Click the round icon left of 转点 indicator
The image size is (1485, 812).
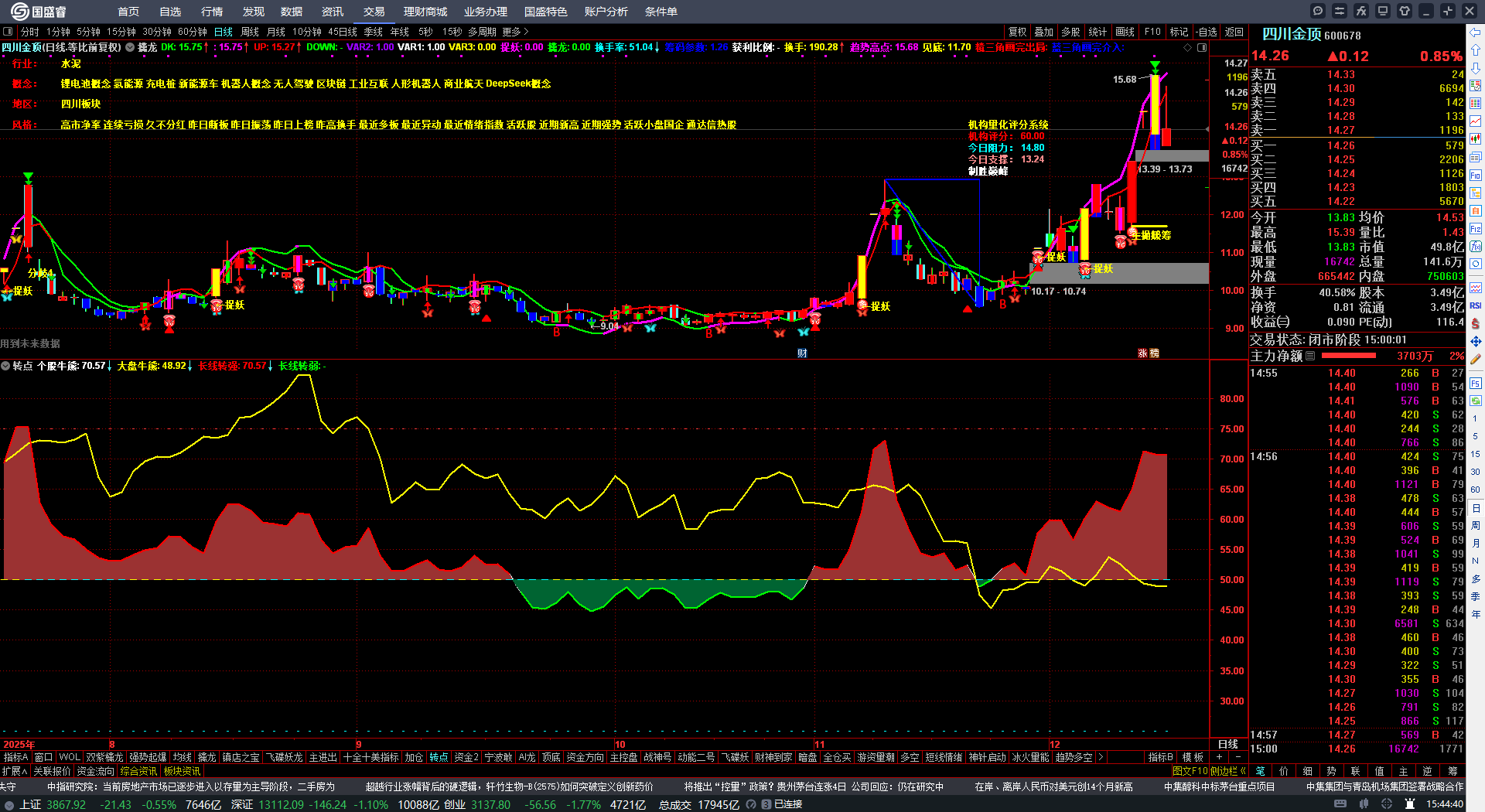[5, 366]
